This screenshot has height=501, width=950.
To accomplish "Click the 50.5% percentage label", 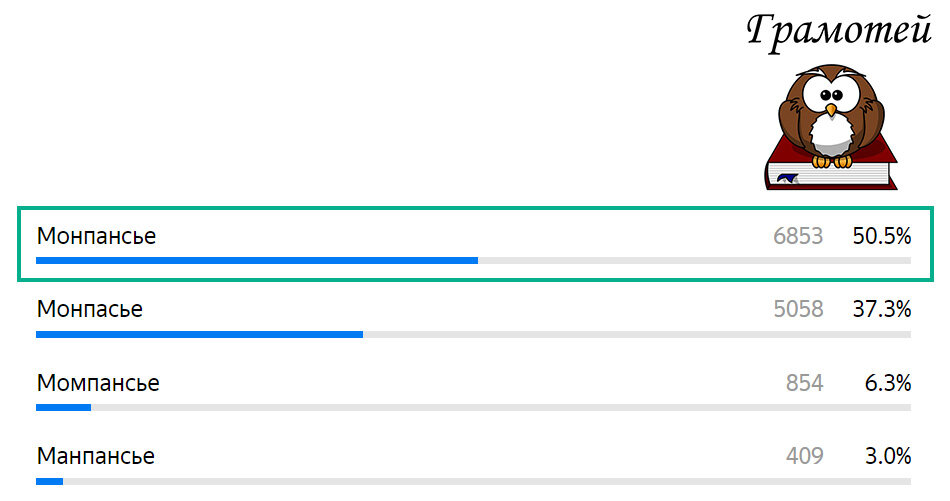I will coord(881,237).
